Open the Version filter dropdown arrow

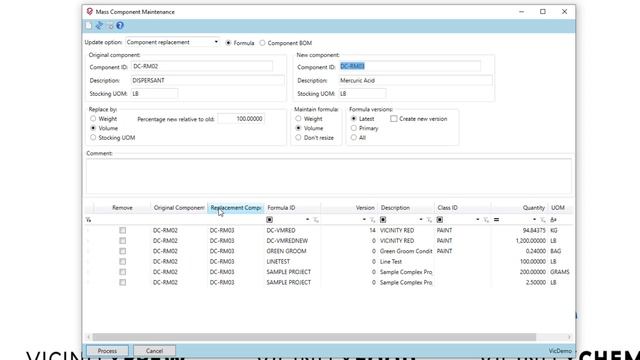(364, 220)
